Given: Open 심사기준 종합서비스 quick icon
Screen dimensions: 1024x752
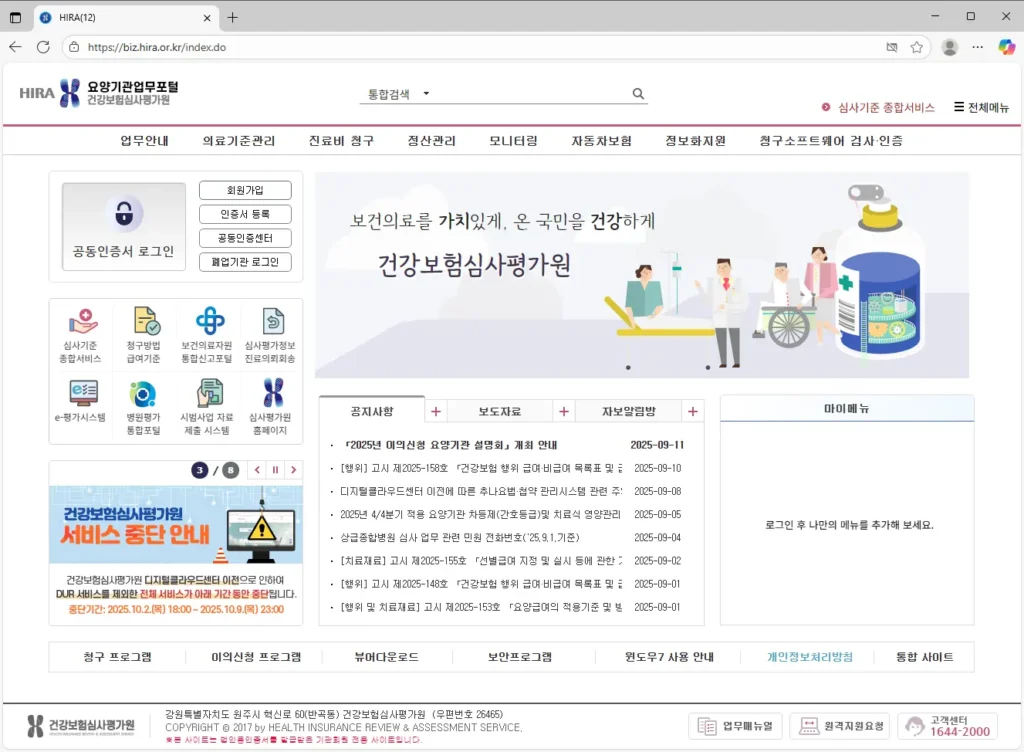Looking at the screenshot, I should pos(81,336).
